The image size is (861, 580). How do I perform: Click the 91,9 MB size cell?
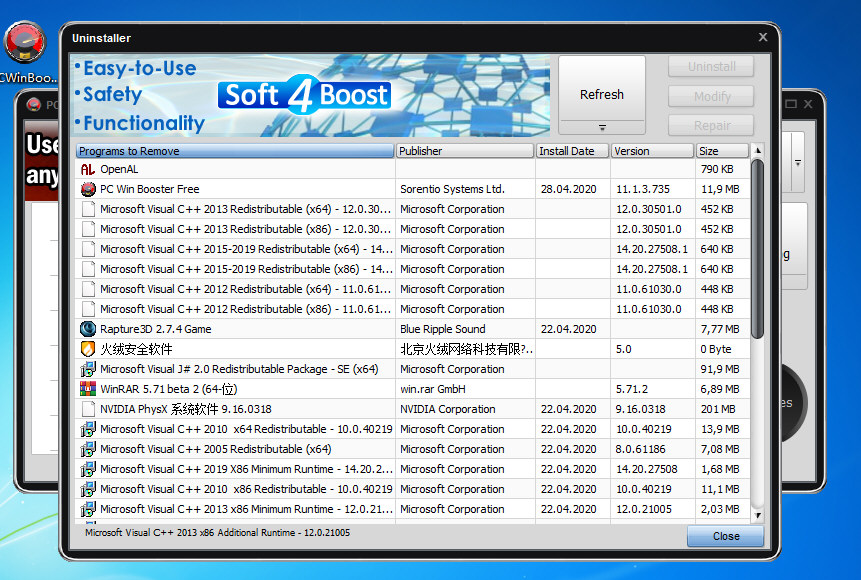click(x=720, y=369)
